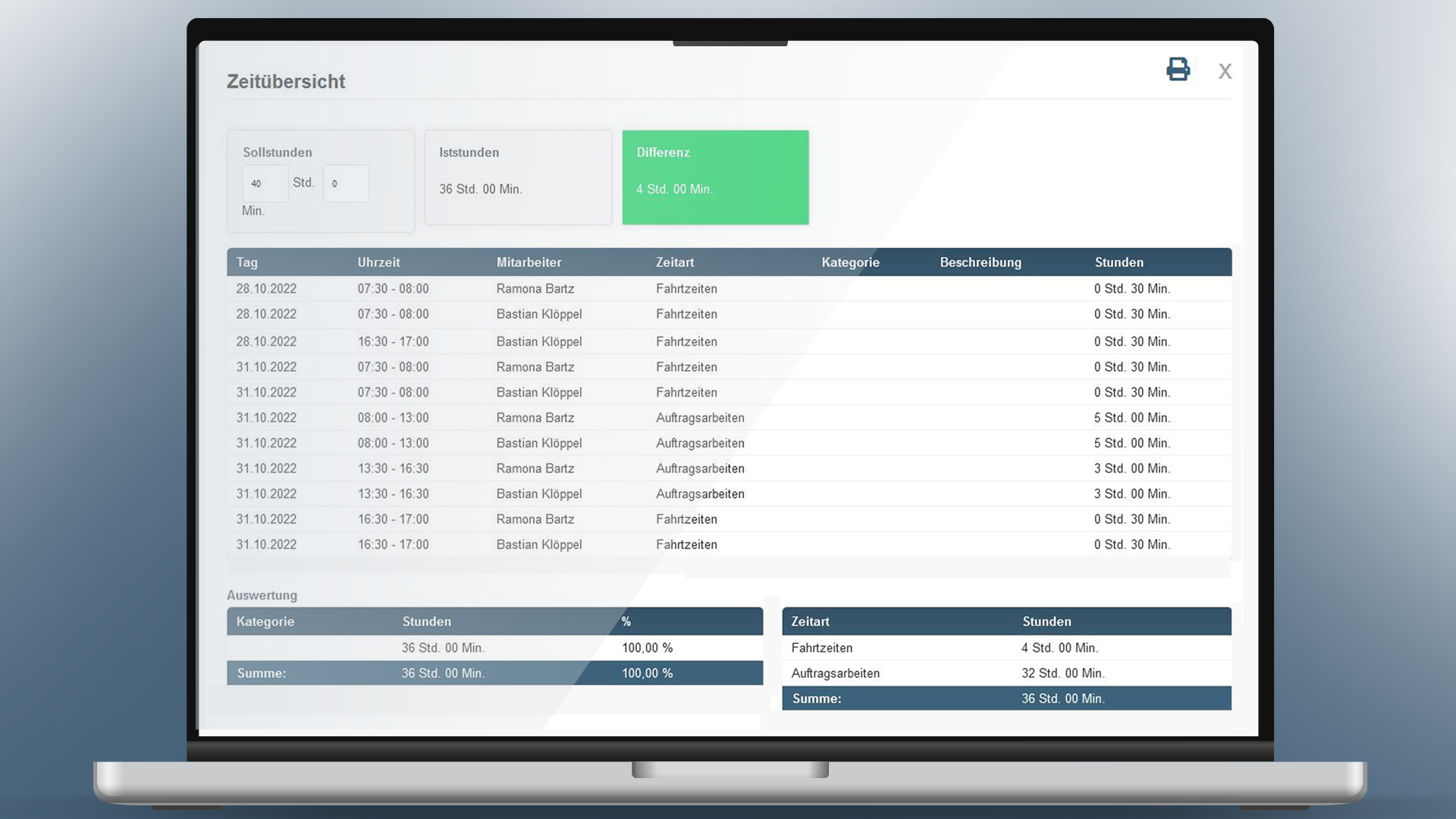1456x819 pixels.
Task: Sort by the Uhrzeit column header
Action: coord(378,262)
